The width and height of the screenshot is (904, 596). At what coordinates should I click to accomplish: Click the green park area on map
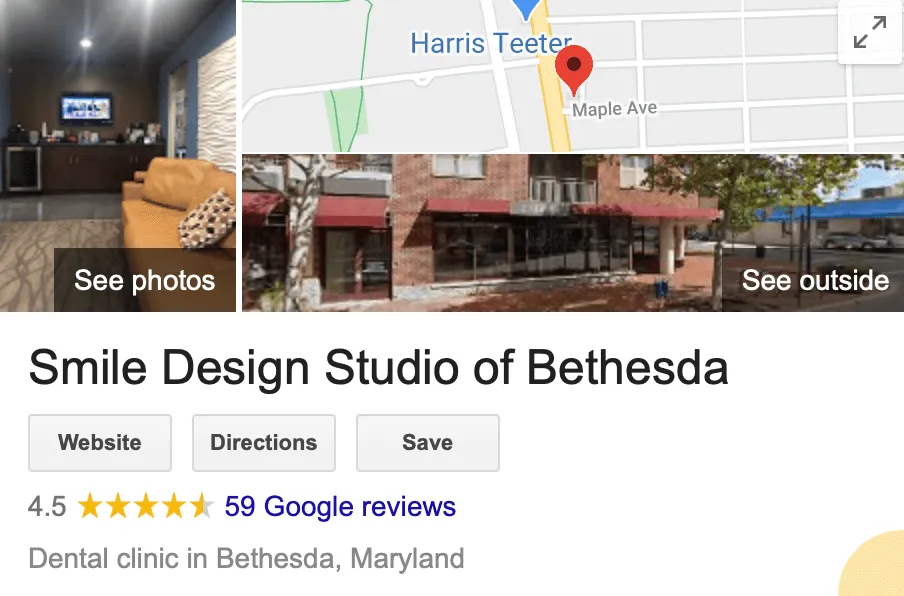tap(346, 120)
